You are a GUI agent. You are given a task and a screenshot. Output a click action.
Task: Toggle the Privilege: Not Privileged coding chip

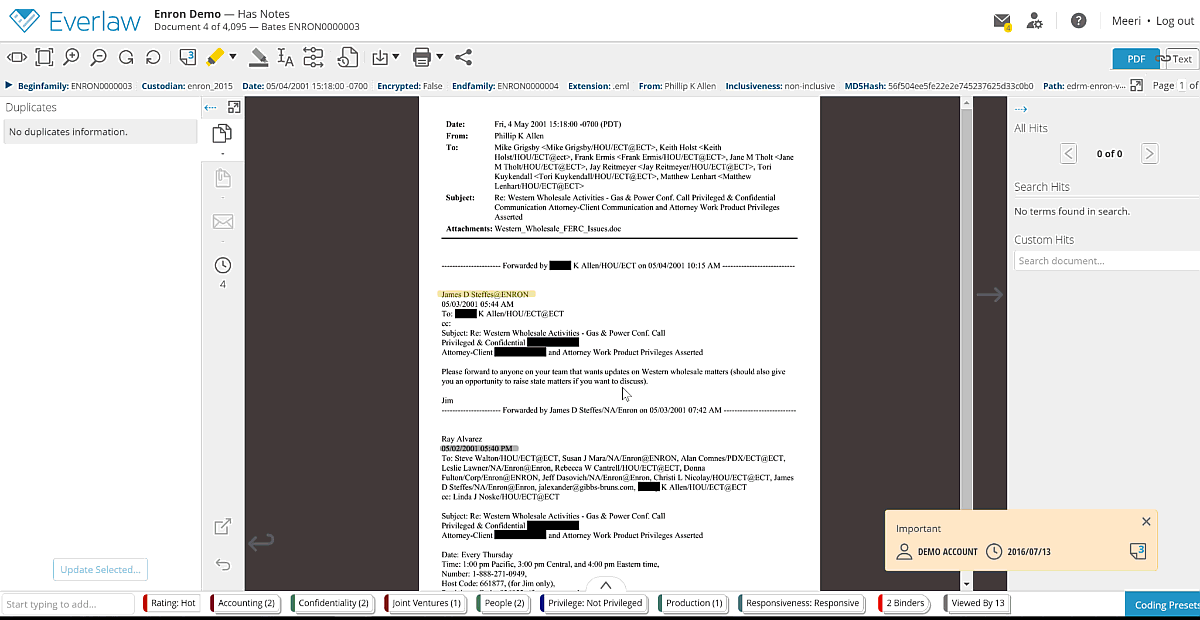(593, 603)
